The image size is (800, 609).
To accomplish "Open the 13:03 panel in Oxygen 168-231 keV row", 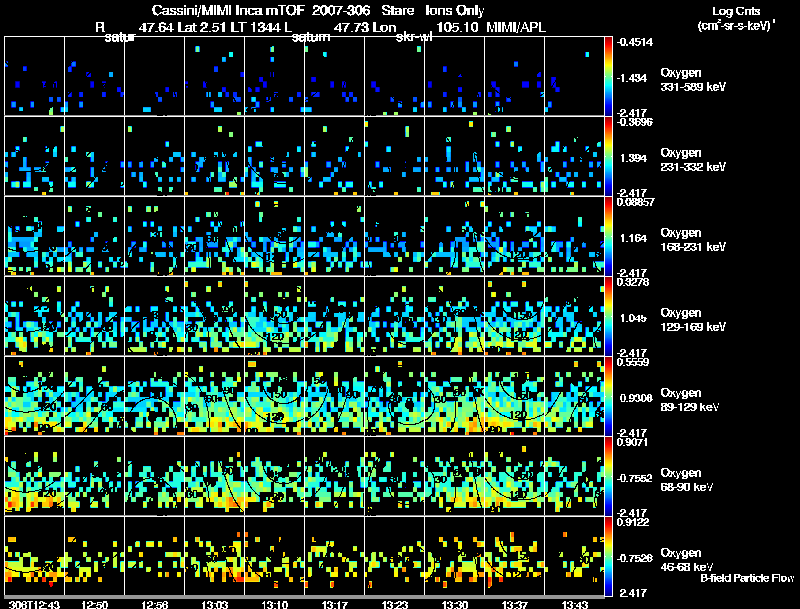I will click(x=215, y=236).
